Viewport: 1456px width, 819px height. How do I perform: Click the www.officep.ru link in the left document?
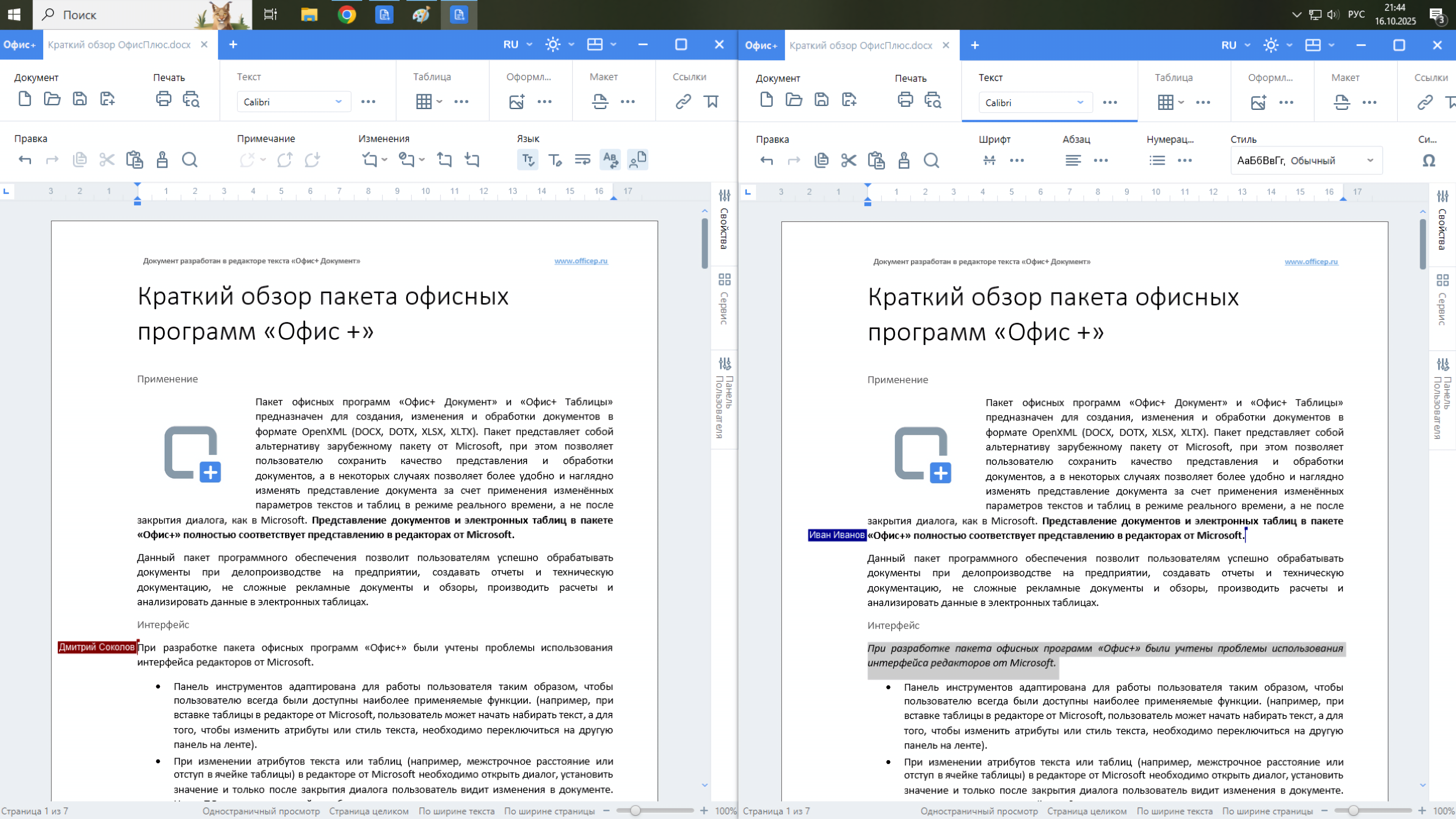[581, 260]
